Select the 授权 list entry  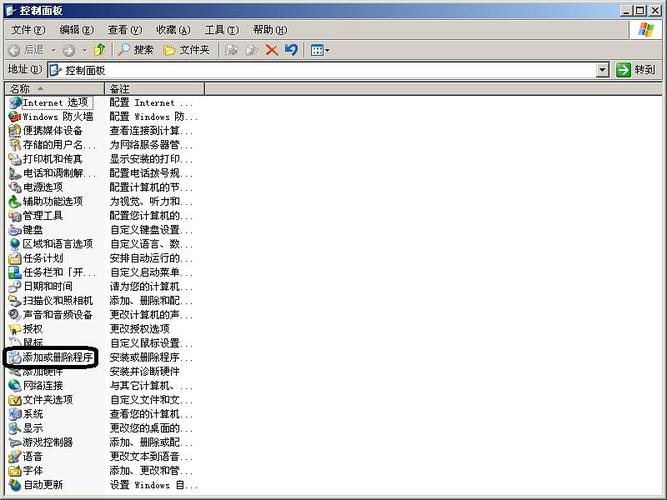pos(26,329)
